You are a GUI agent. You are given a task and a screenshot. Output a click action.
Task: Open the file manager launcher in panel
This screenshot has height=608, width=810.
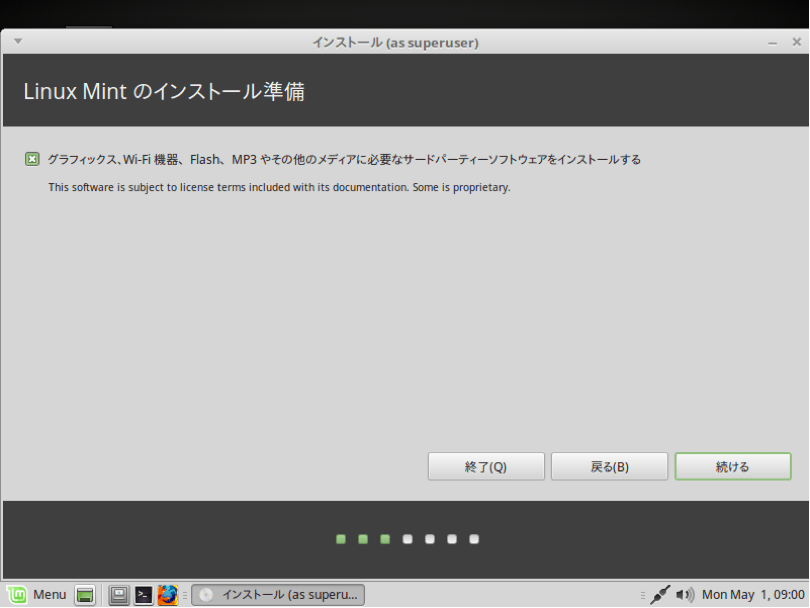[x=119, y=595]
